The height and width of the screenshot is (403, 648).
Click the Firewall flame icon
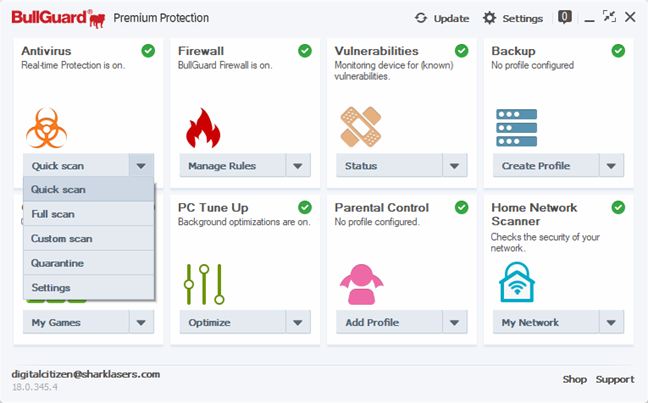click(203, 128)
